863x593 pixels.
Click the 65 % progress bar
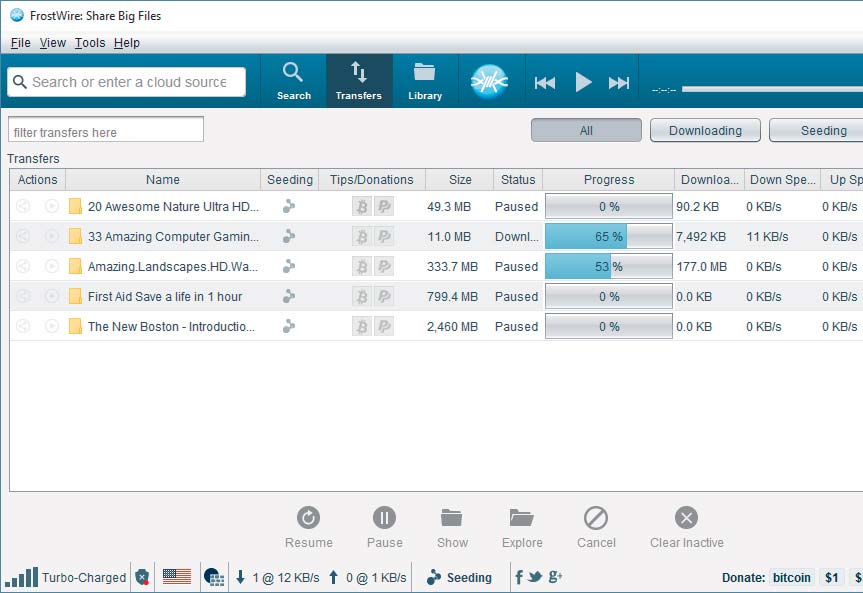(609, 236)
